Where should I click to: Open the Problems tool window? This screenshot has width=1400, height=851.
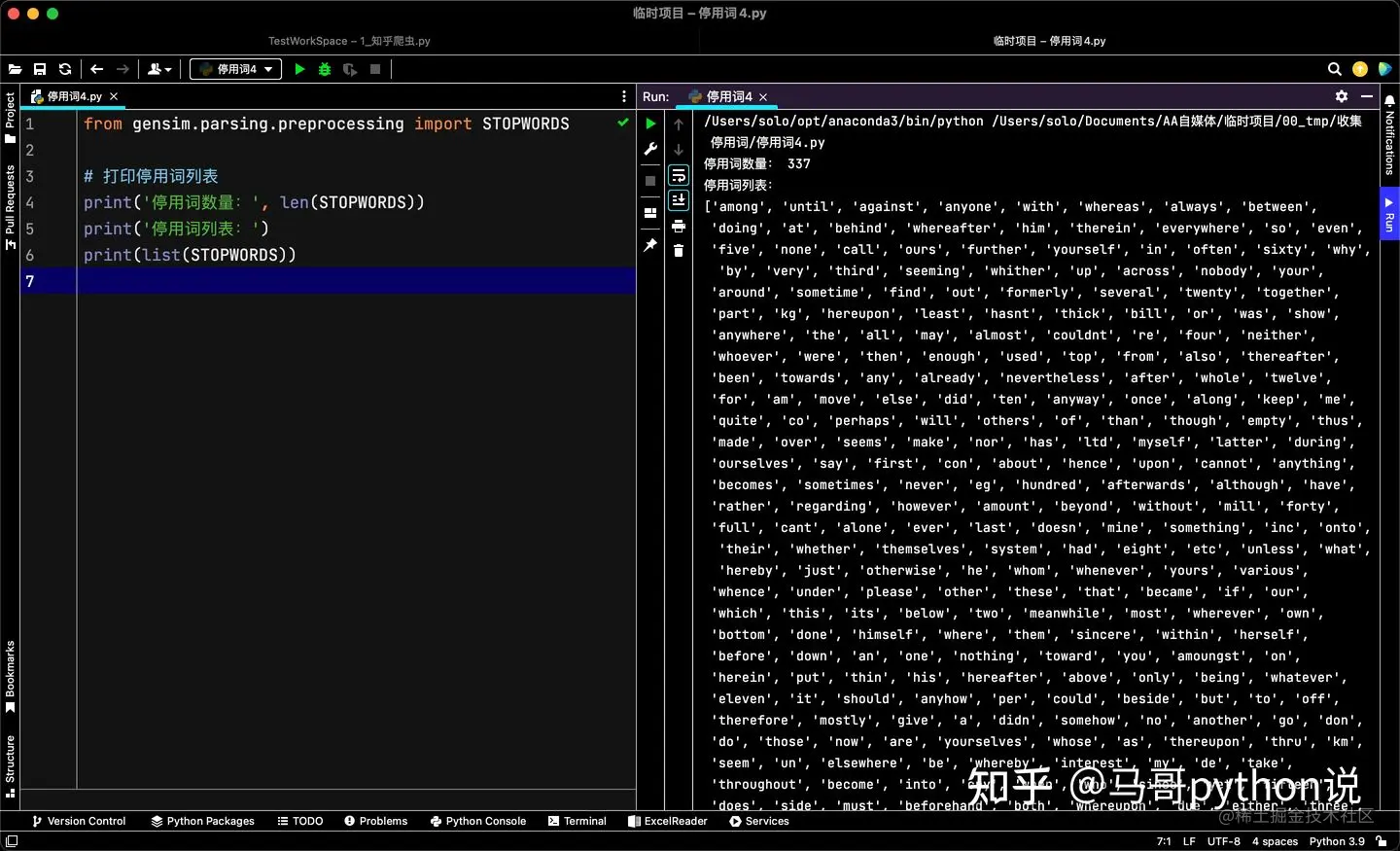click(x=375, y=821)
